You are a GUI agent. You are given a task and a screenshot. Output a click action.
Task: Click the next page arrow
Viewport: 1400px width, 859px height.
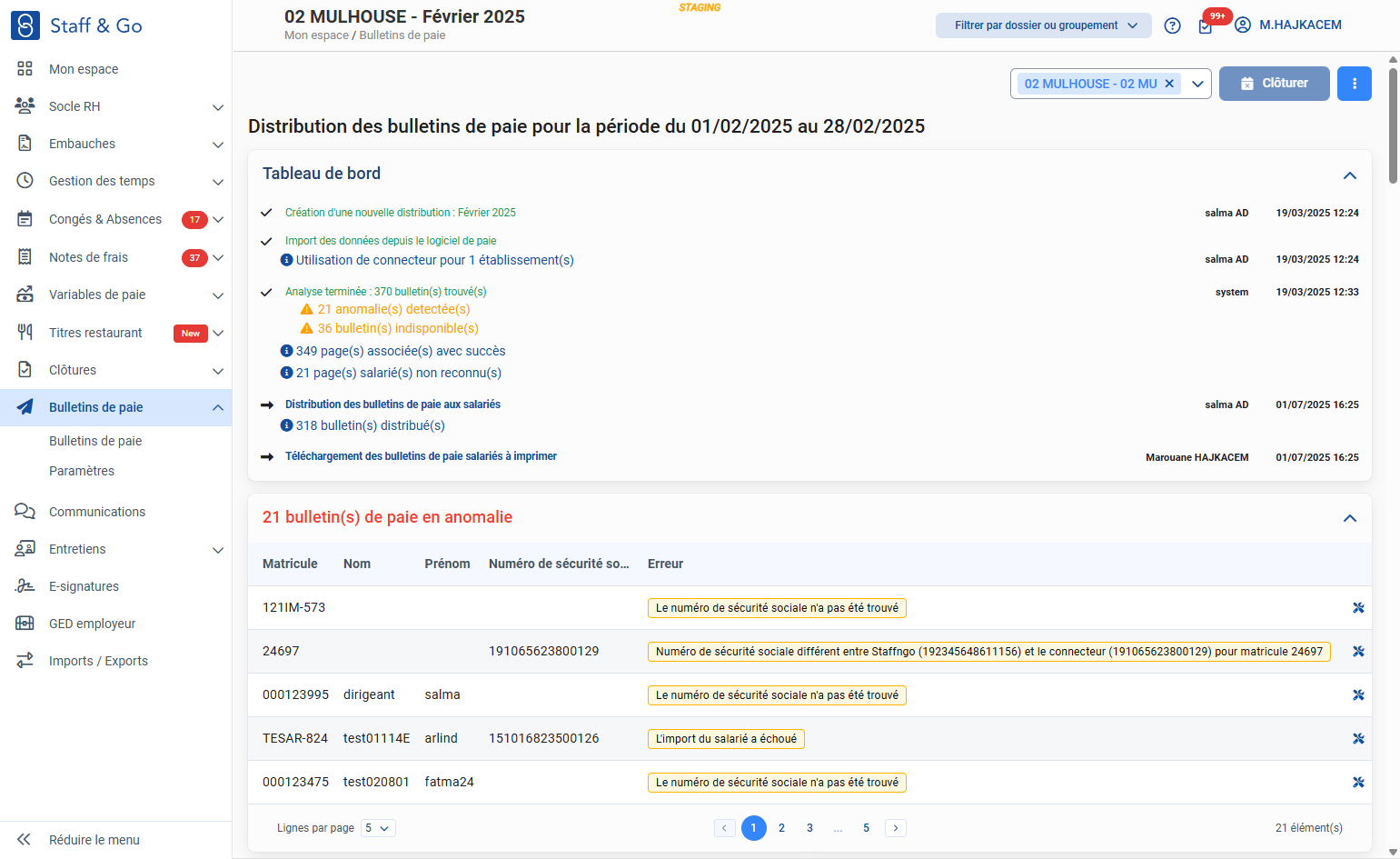click(x=896, y=828)
